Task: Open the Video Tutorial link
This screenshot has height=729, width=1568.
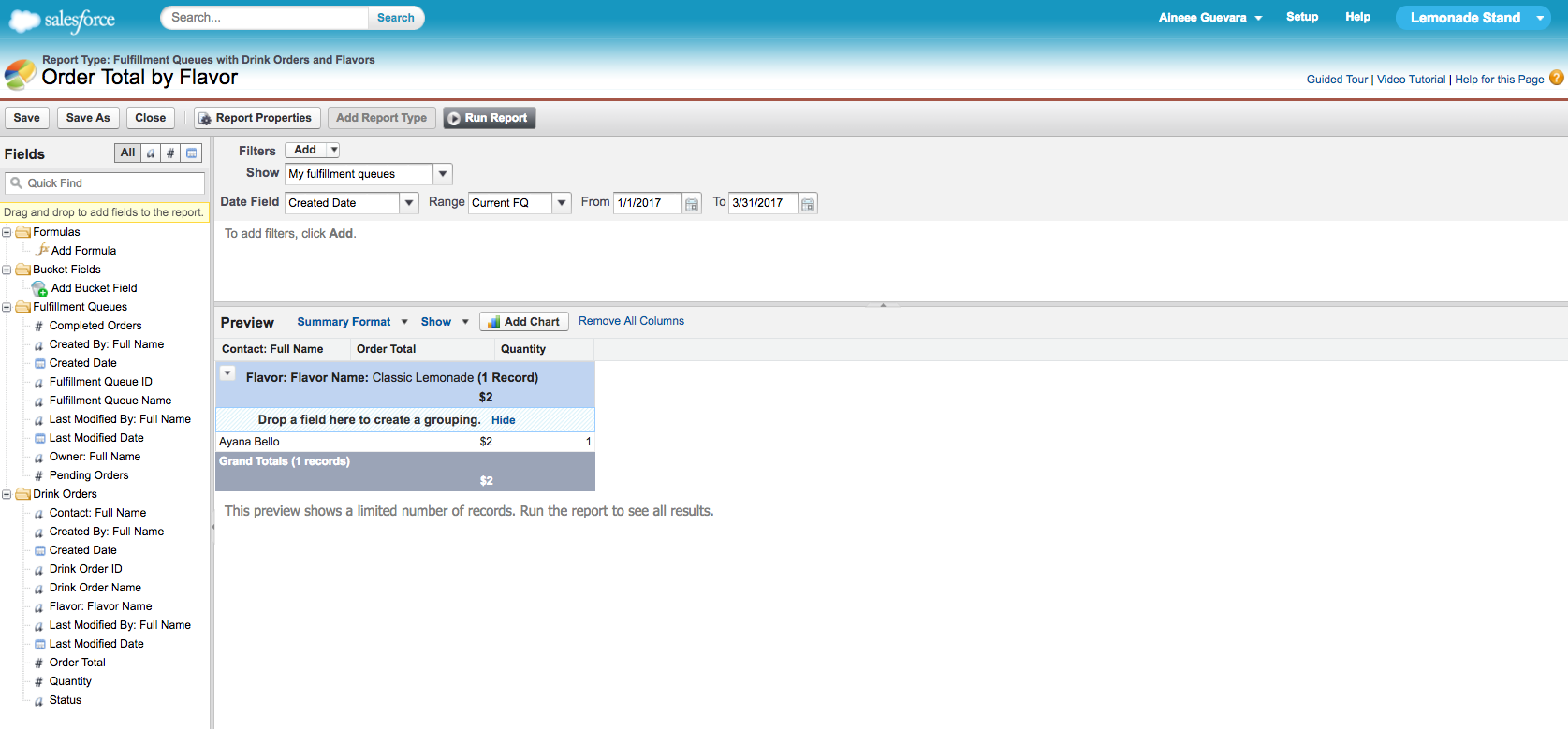Action: click(1411, 80)
